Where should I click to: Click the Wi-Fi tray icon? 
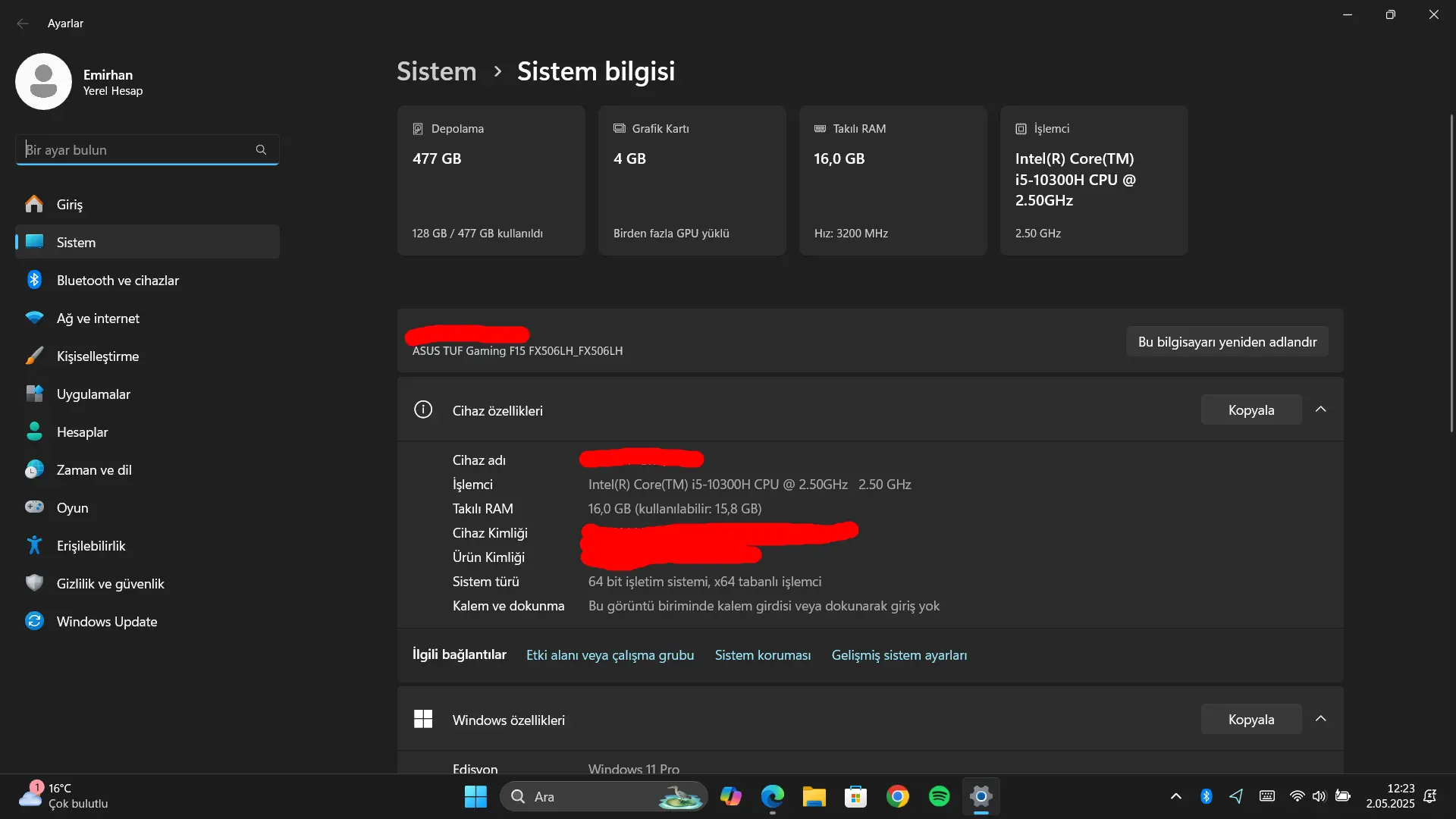pyautogui.click(x=1298, y=796)
